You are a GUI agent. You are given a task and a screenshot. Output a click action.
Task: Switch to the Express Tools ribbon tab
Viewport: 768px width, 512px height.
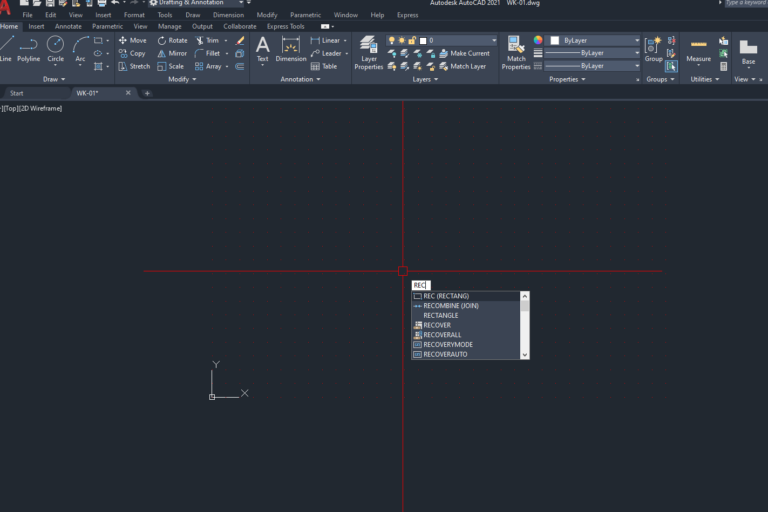[286, 26]
